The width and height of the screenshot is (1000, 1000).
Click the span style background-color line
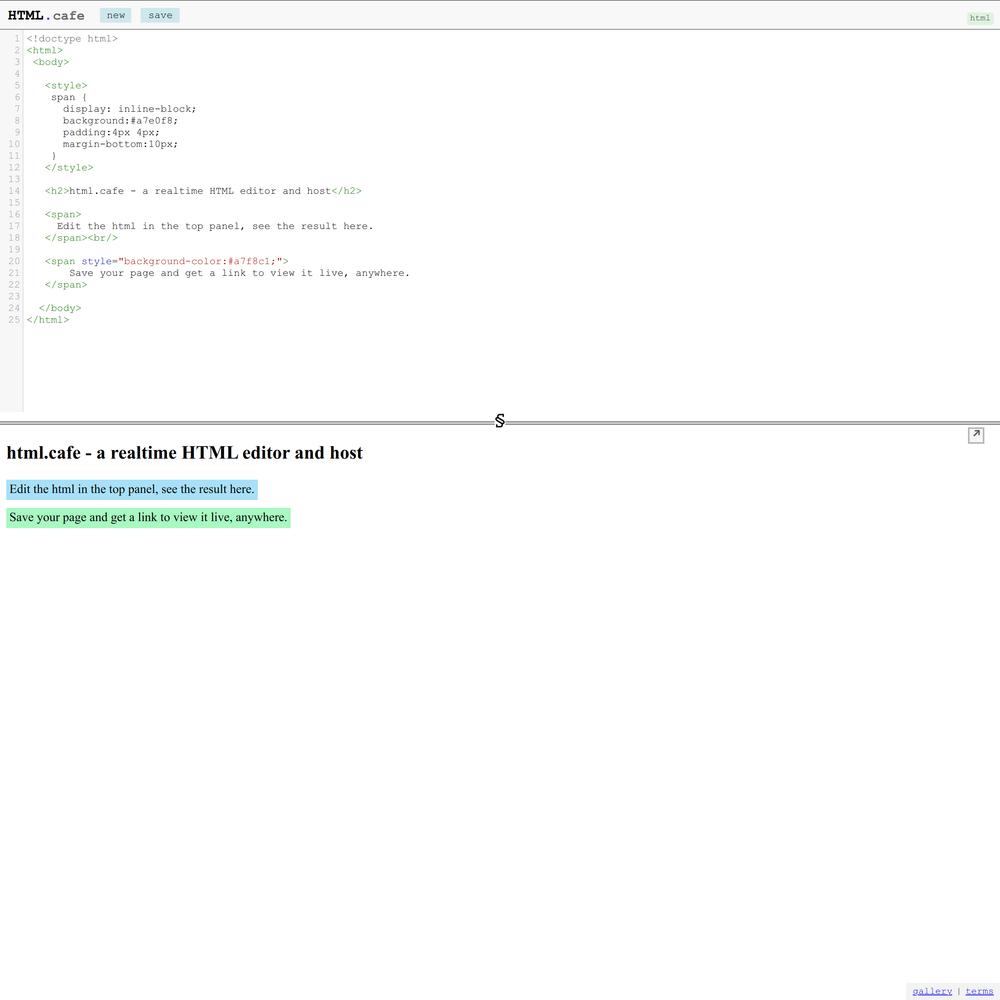click(x=166, y=261)
